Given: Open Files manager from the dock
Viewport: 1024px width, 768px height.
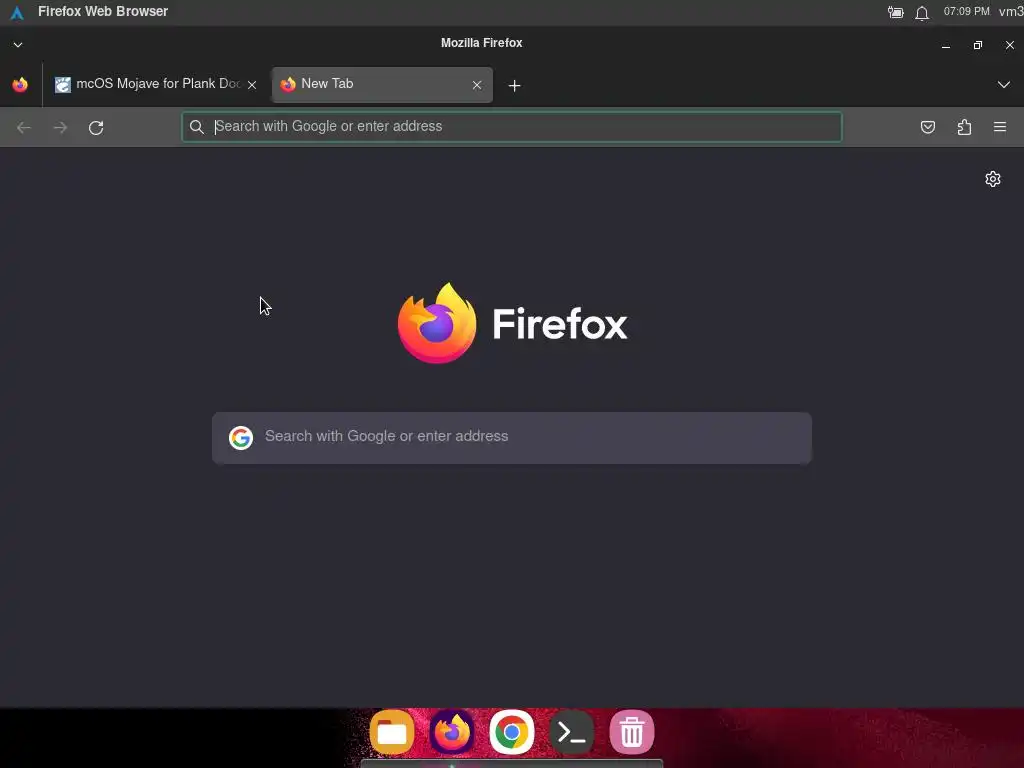Looking at the screenshot, I should click(392, 732).
